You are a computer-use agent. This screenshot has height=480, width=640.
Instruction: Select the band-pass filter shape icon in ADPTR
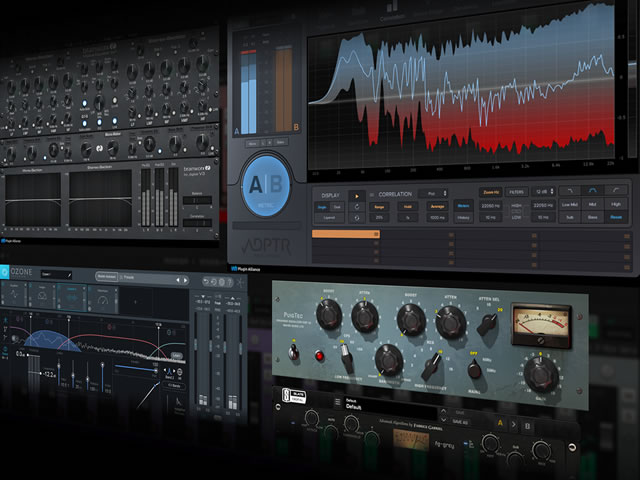[592, 191]
